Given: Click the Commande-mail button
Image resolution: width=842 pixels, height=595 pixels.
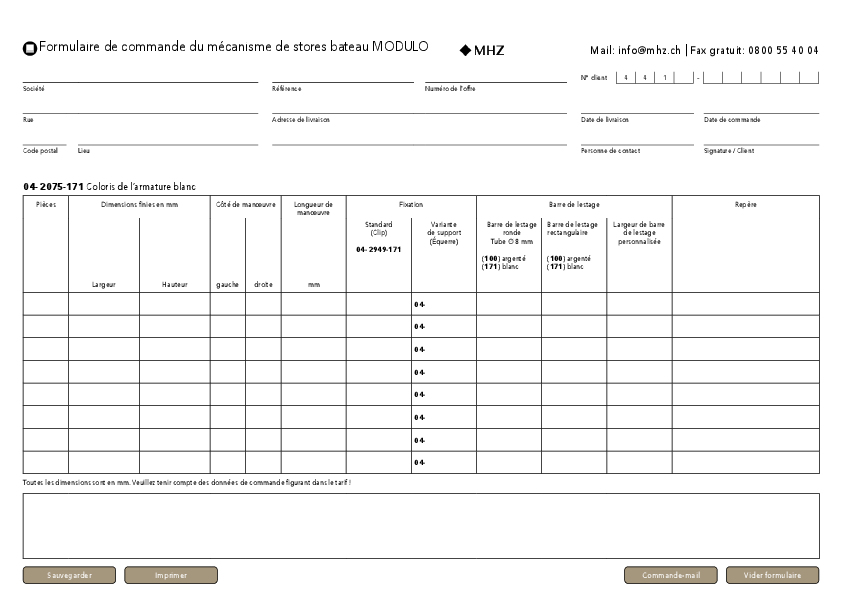Looking at the screenshot, I should click(x=670, y=575).
